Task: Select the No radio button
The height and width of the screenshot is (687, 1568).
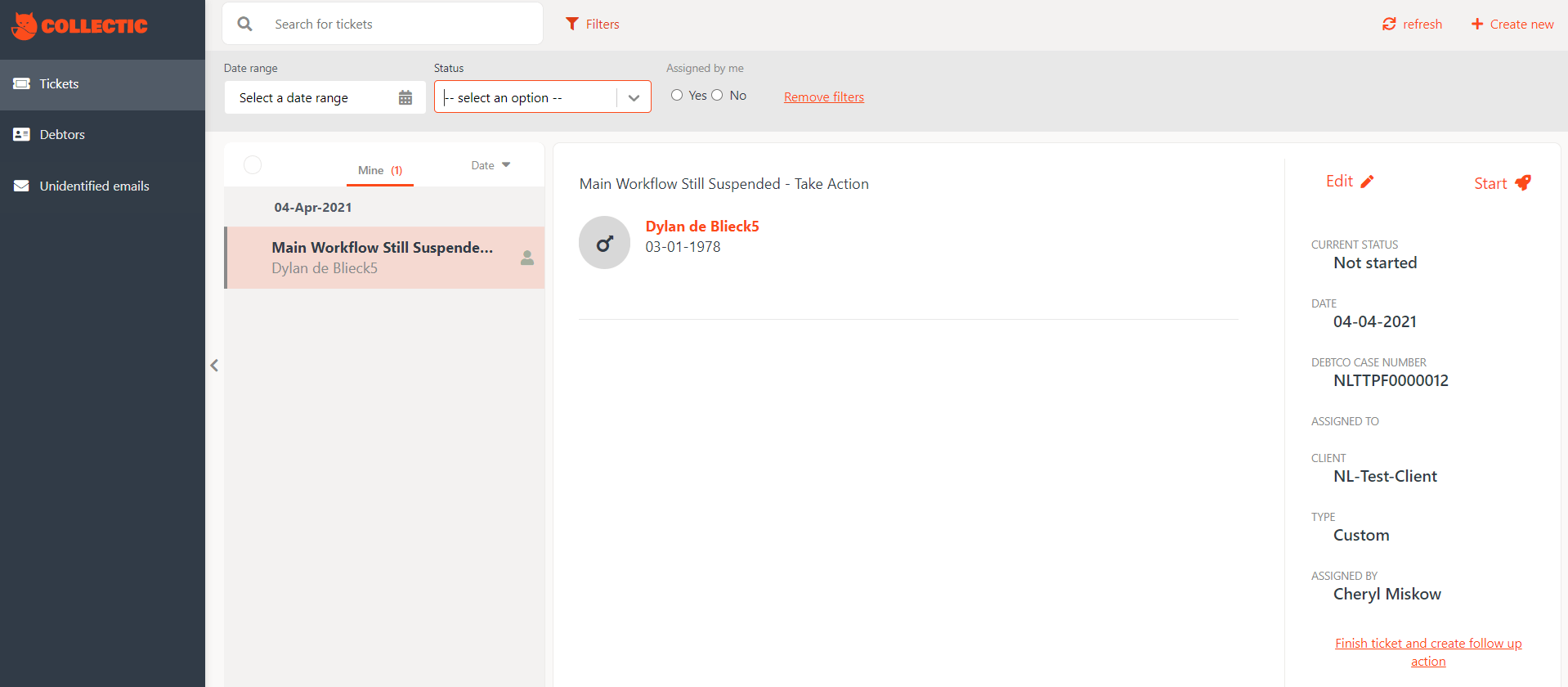Action: [x=717, y=95]
